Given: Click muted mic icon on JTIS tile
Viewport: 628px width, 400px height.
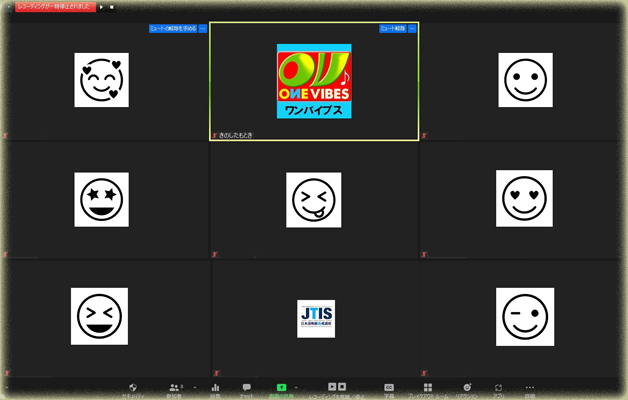Looking at the screenshot, I should [x=216, y=373].
